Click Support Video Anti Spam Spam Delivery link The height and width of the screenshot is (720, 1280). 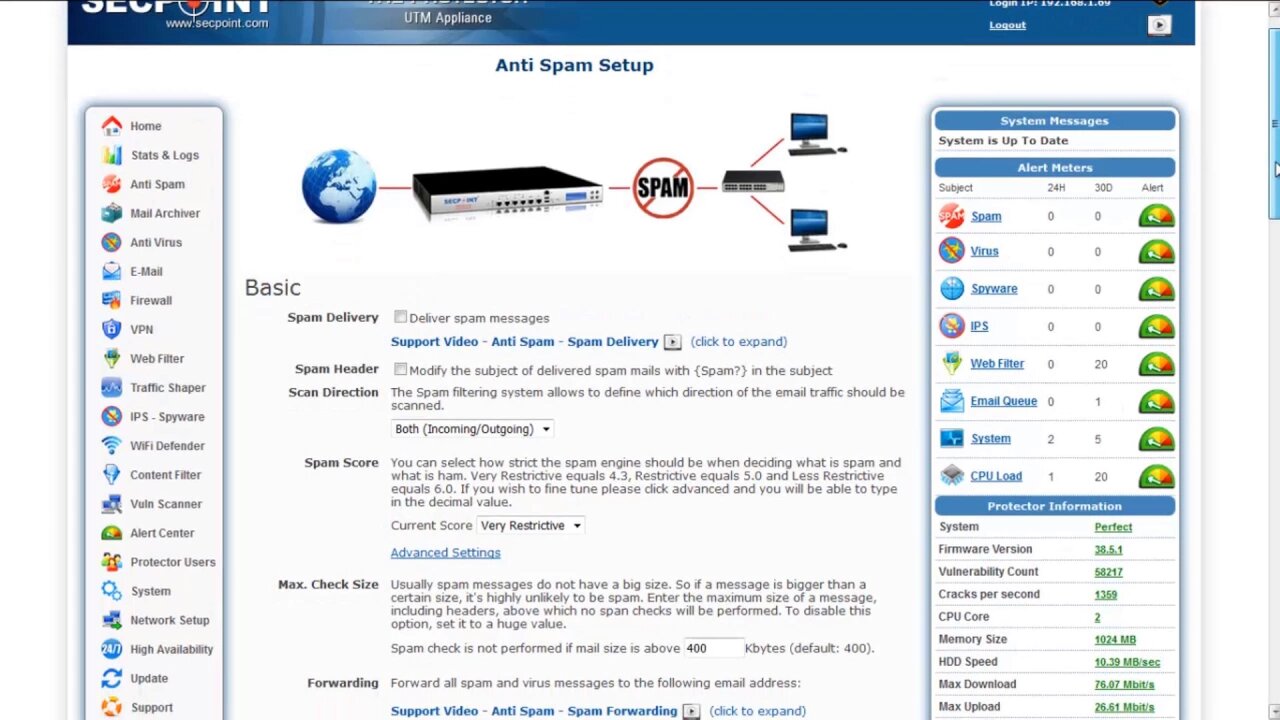(x=524, y=342)
